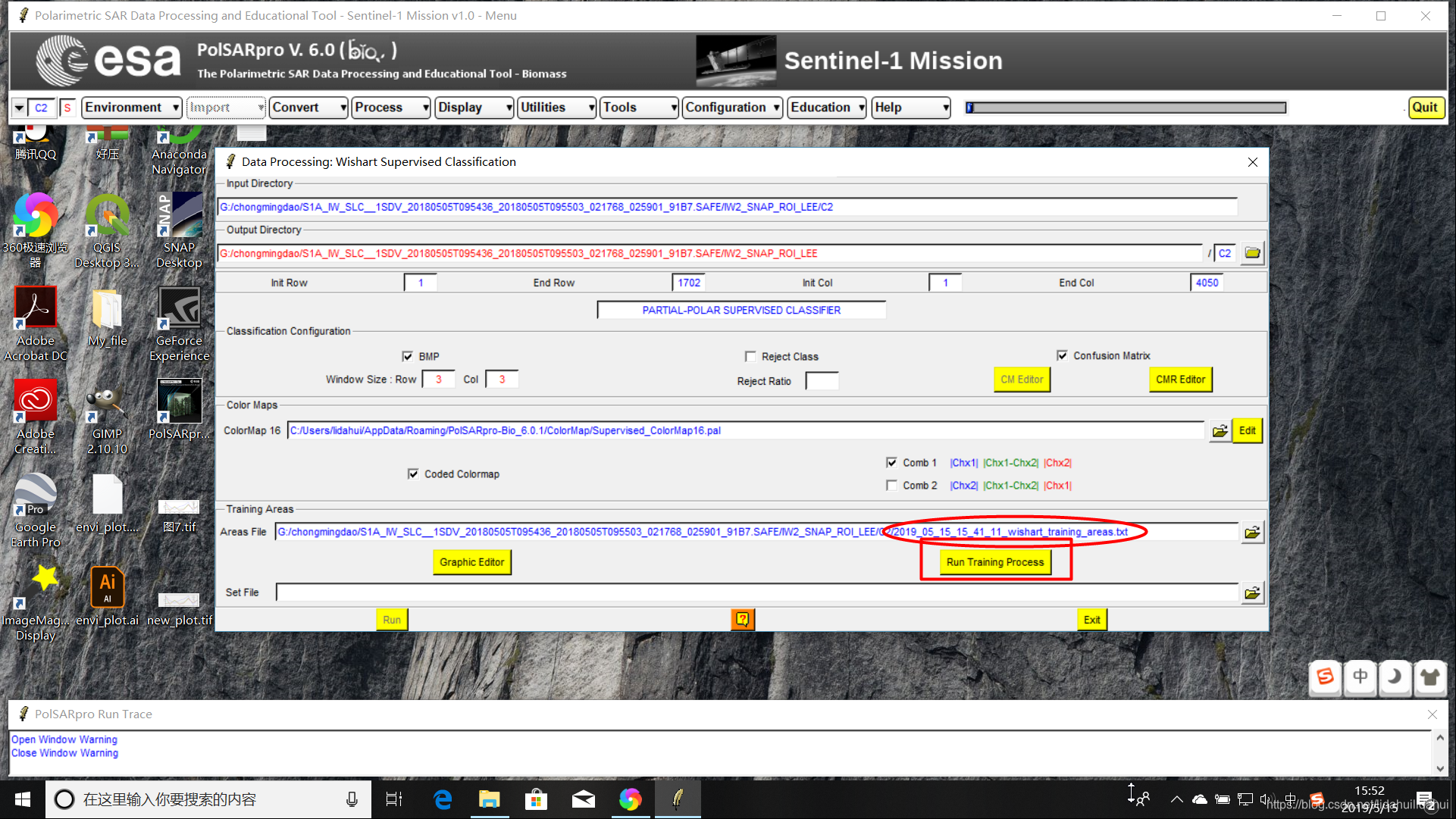Toggle the Coded Colormap checkbox

[413, 474]
